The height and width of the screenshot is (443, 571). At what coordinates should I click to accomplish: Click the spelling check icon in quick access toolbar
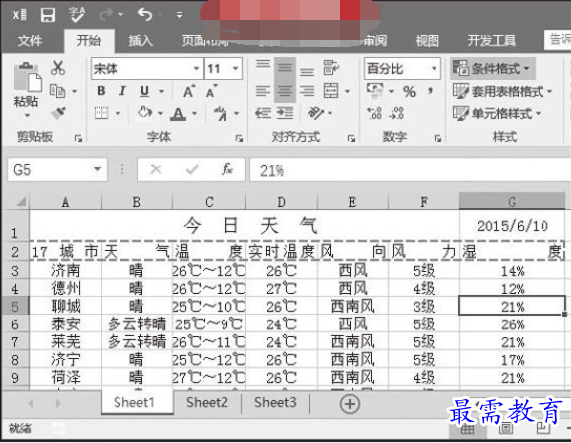click(x=76, y=14)
